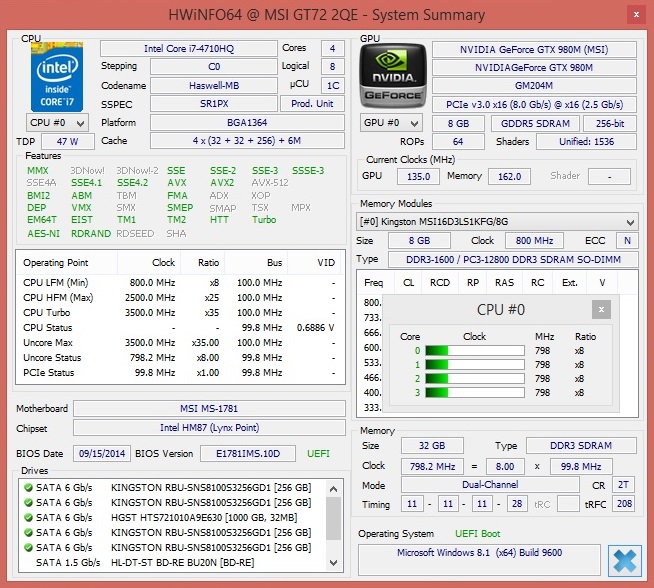654x588 pixels.
Task: Click the blue X button beside Operating System
Action: coord(624,560)
